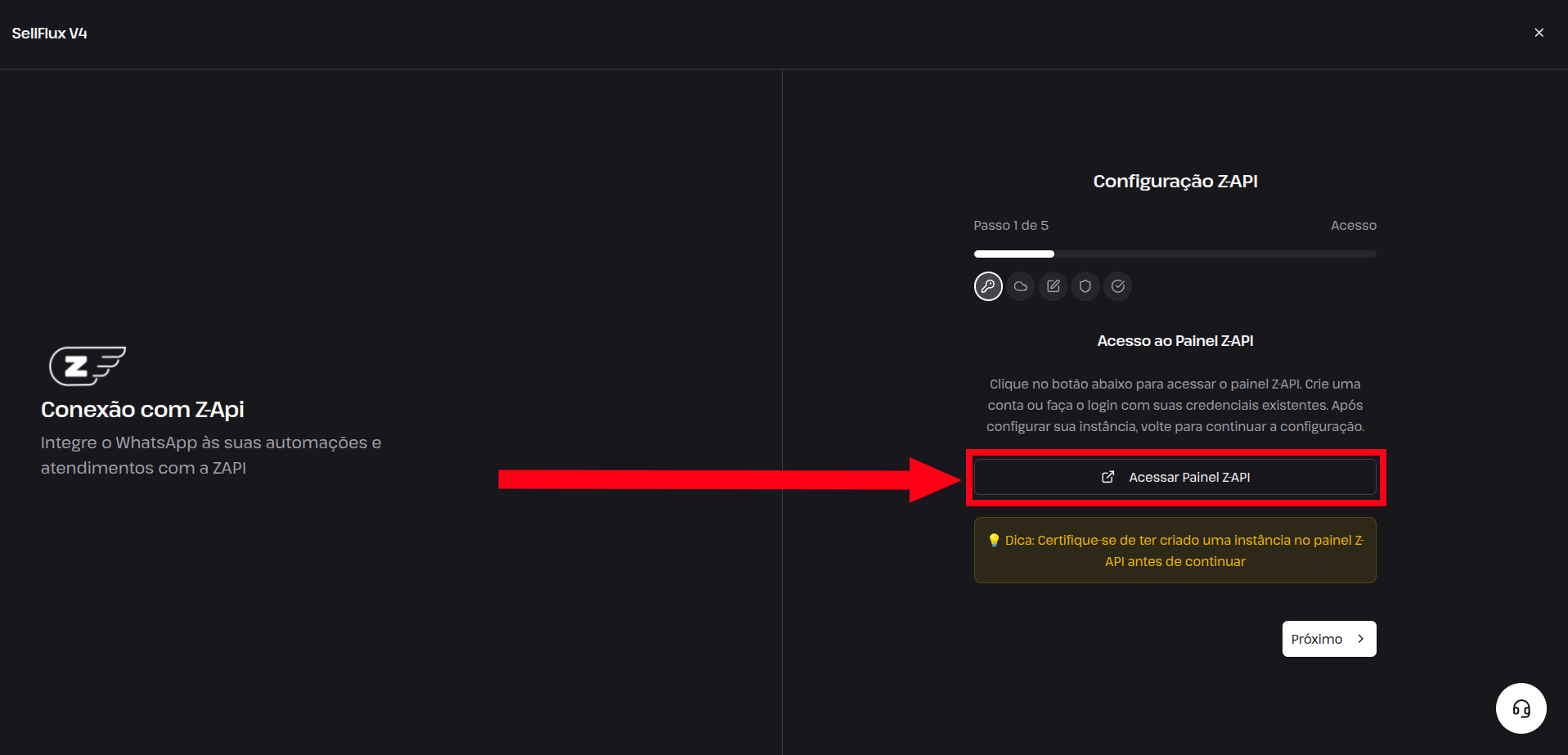Click the step progress bar
Image resolution: width=1568 pixels, height=755 pixels.
point(1175,254)
